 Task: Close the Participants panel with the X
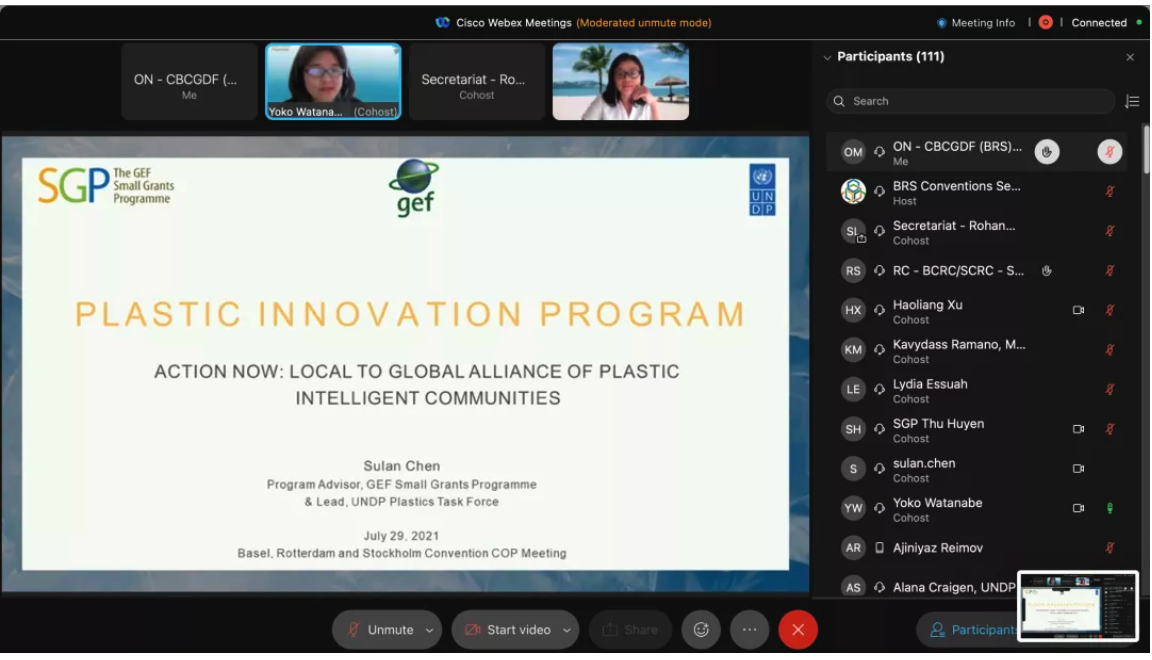[1130, 58]
